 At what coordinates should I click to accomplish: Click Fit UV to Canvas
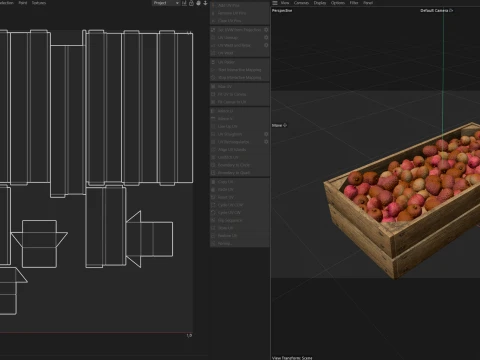[240, 94]
